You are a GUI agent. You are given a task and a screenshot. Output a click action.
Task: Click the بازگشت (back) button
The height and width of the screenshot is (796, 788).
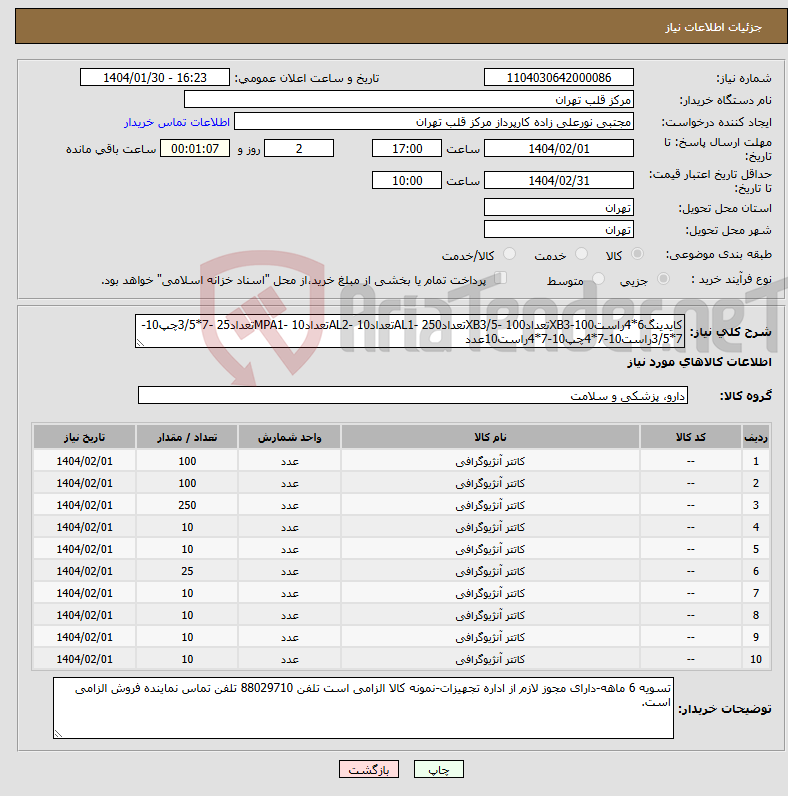(369, 769)
